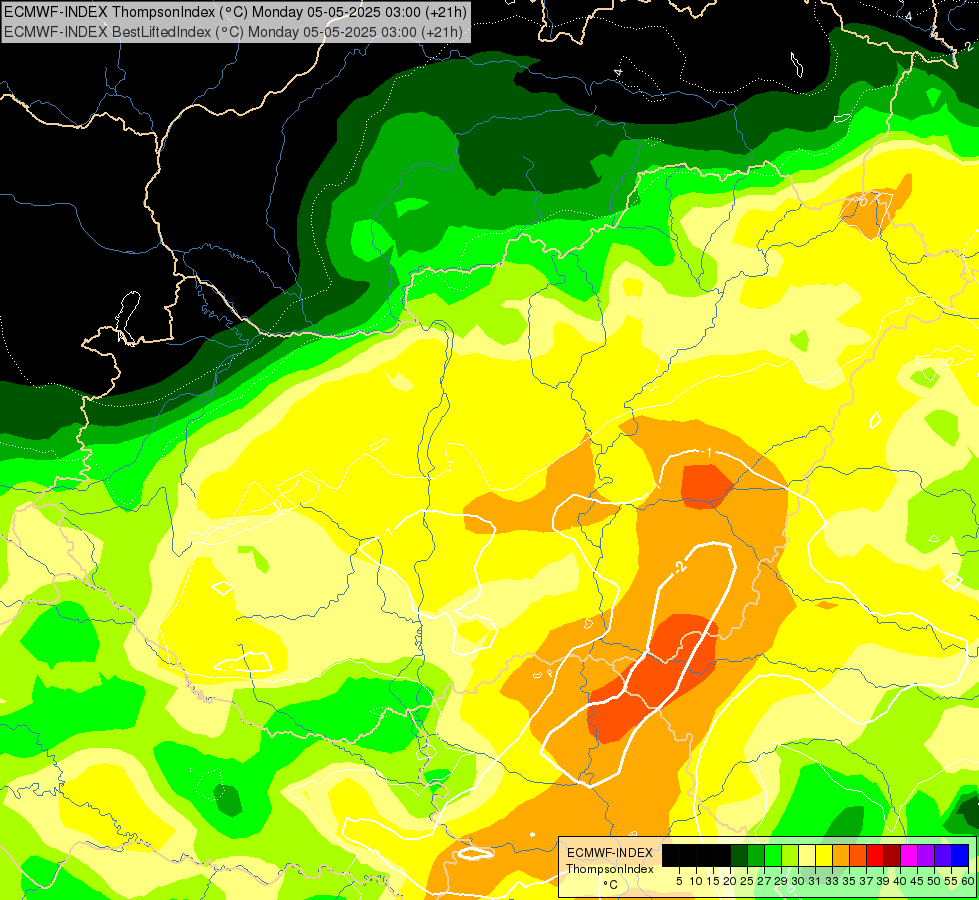Click the legend tick value 33
Image resolution: width=979 pixels, height=900 pixels.
pyautogui.click(x=832, y=881)
